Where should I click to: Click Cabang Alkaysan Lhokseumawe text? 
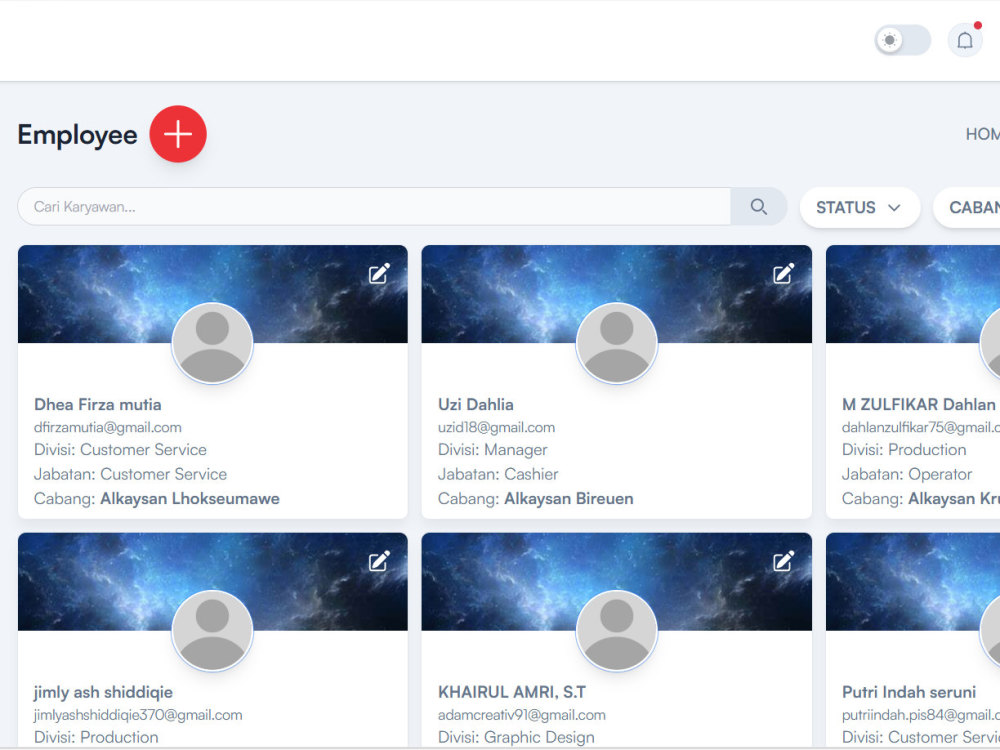pos(157,499)
